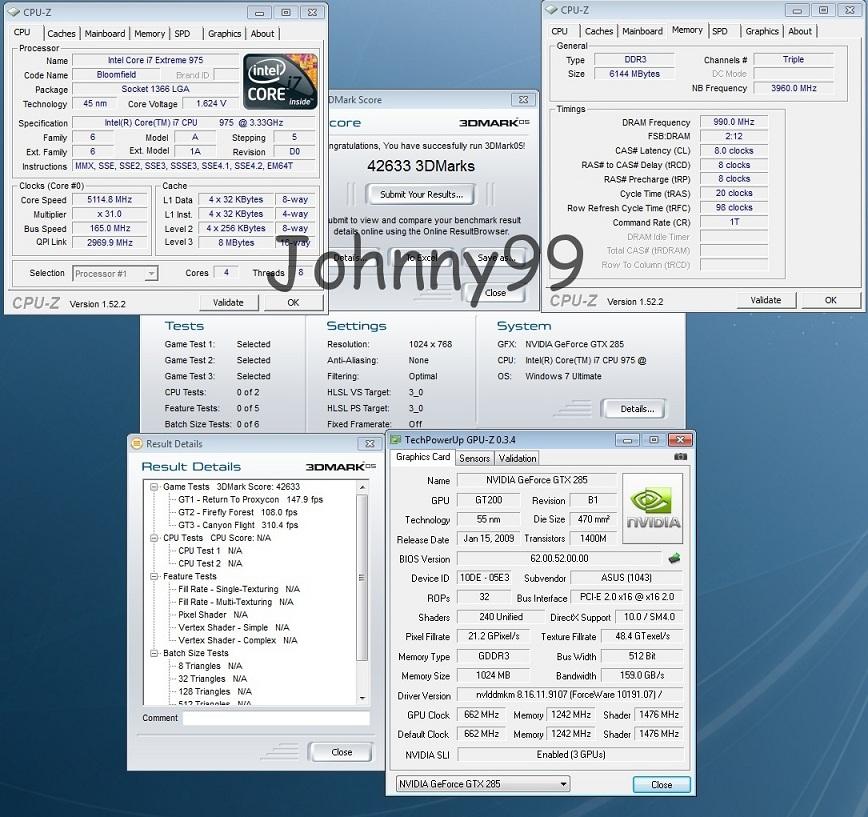Screen dimensions: 868x817
Task: Click the scroll down arrow in Result Details
Action: click(362, 698)
